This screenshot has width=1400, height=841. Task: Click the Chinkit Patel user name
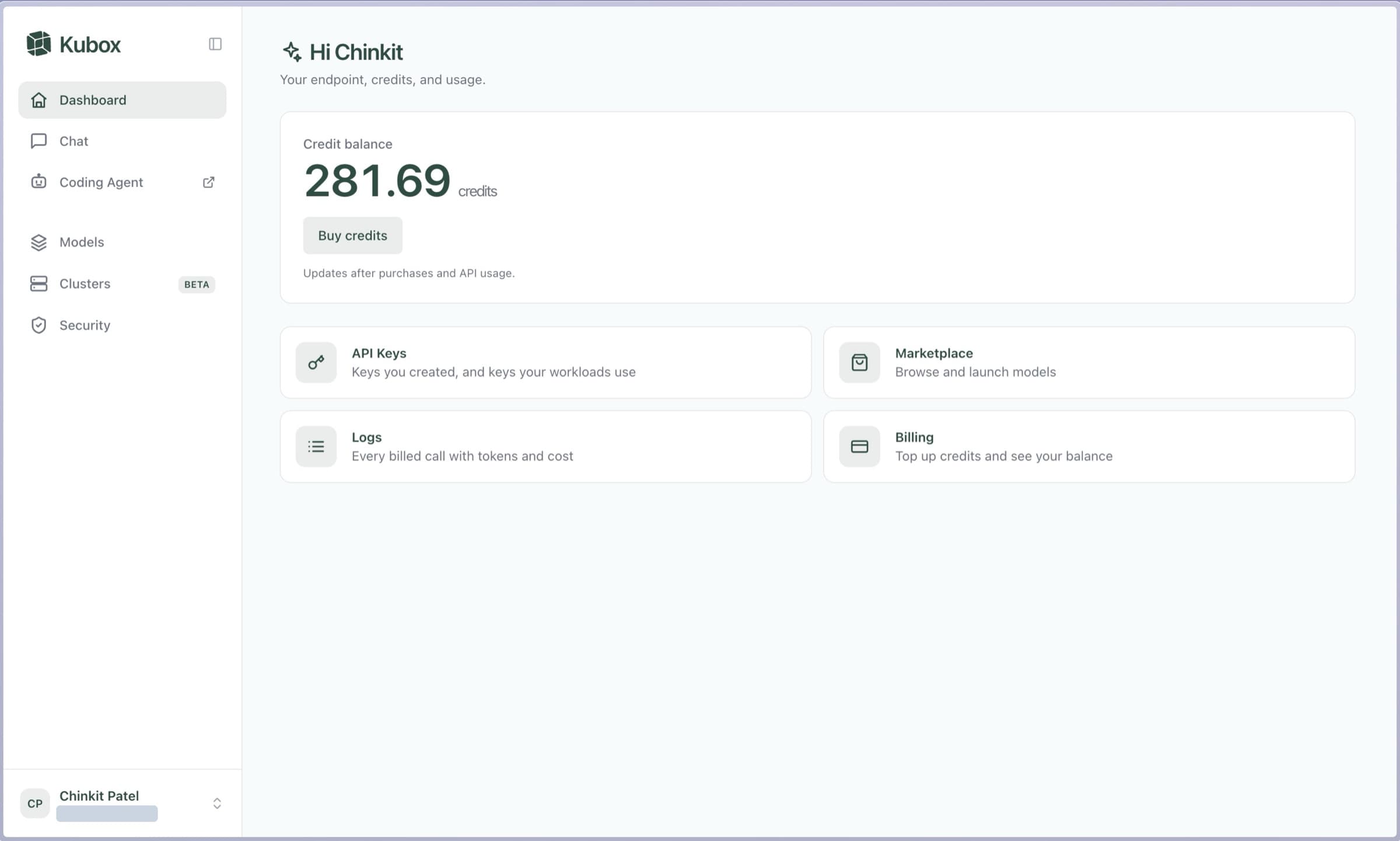(99, 796)
